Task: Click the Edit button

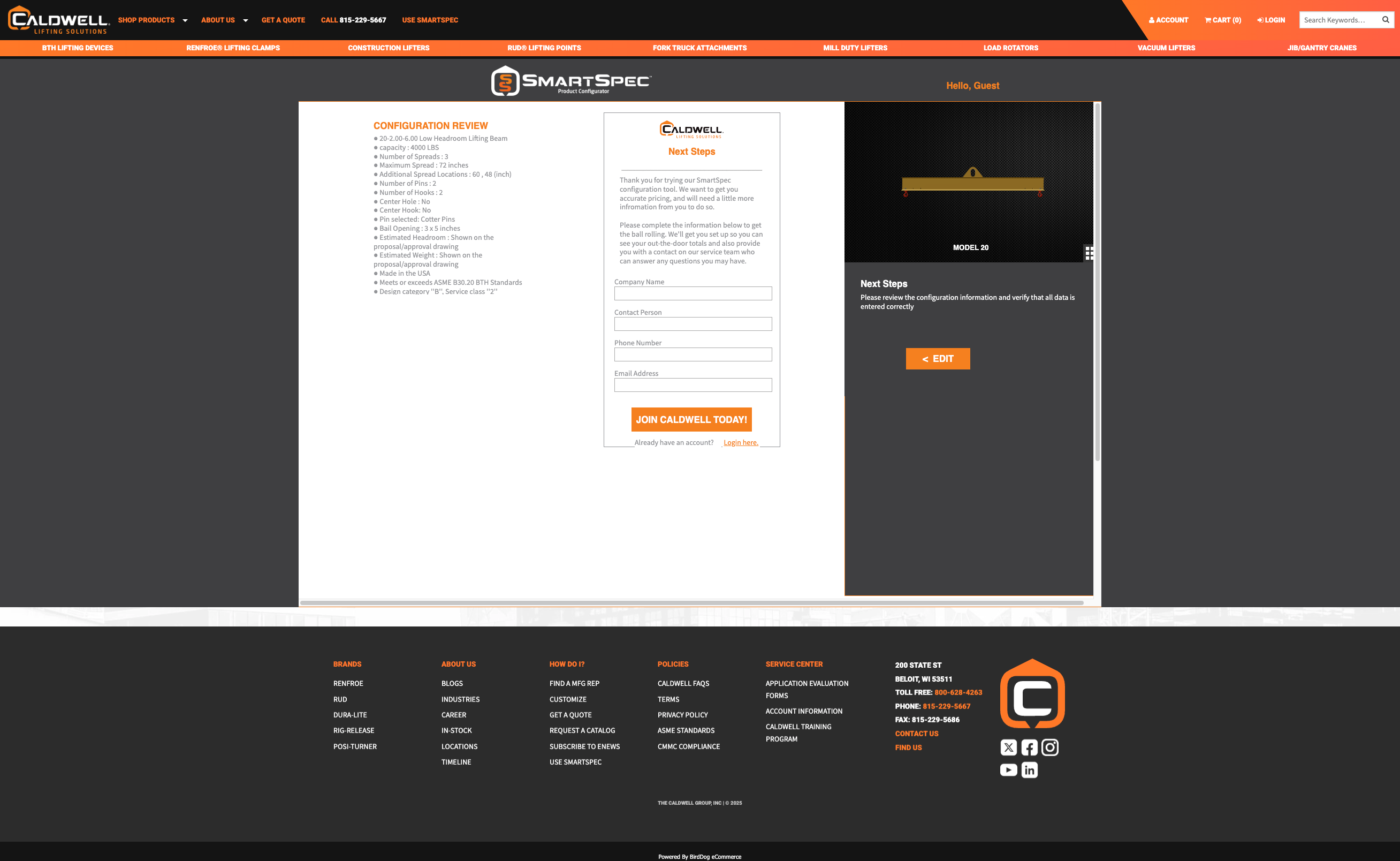Action: click(937, 359)
